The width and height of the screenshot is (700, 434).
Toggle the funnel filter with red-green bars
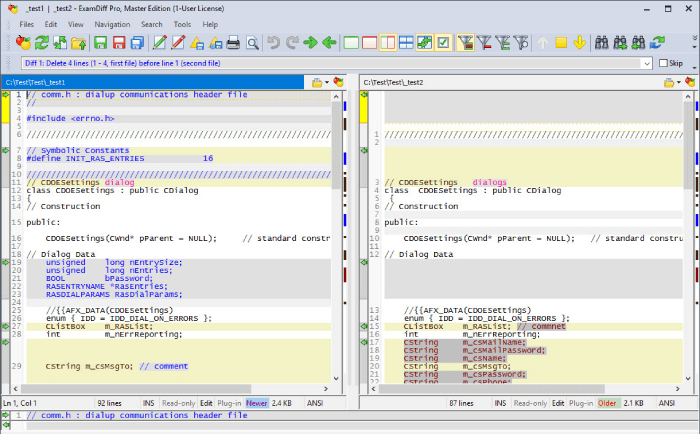pyautogui.click(x=465, y=43)
